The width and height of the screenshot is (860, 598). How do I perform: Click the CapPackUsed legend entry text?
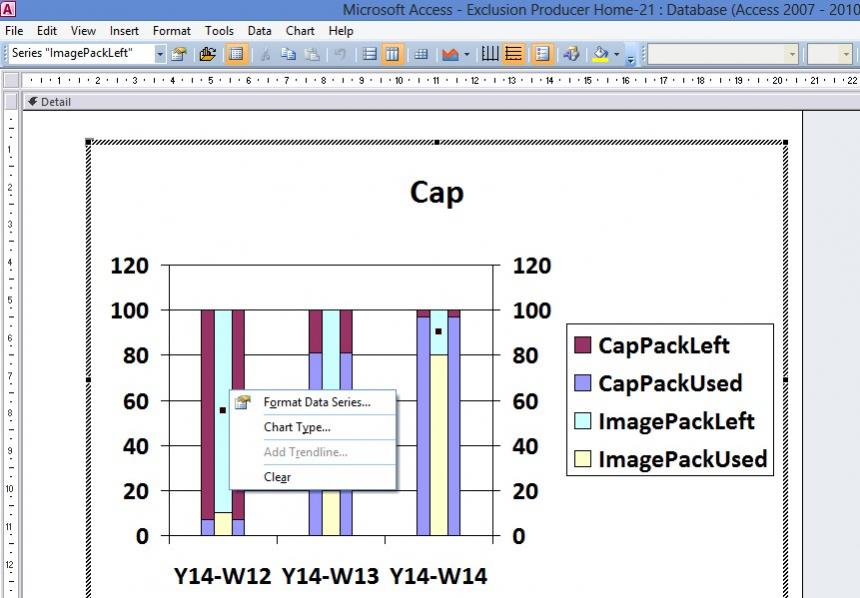[670, 383]
